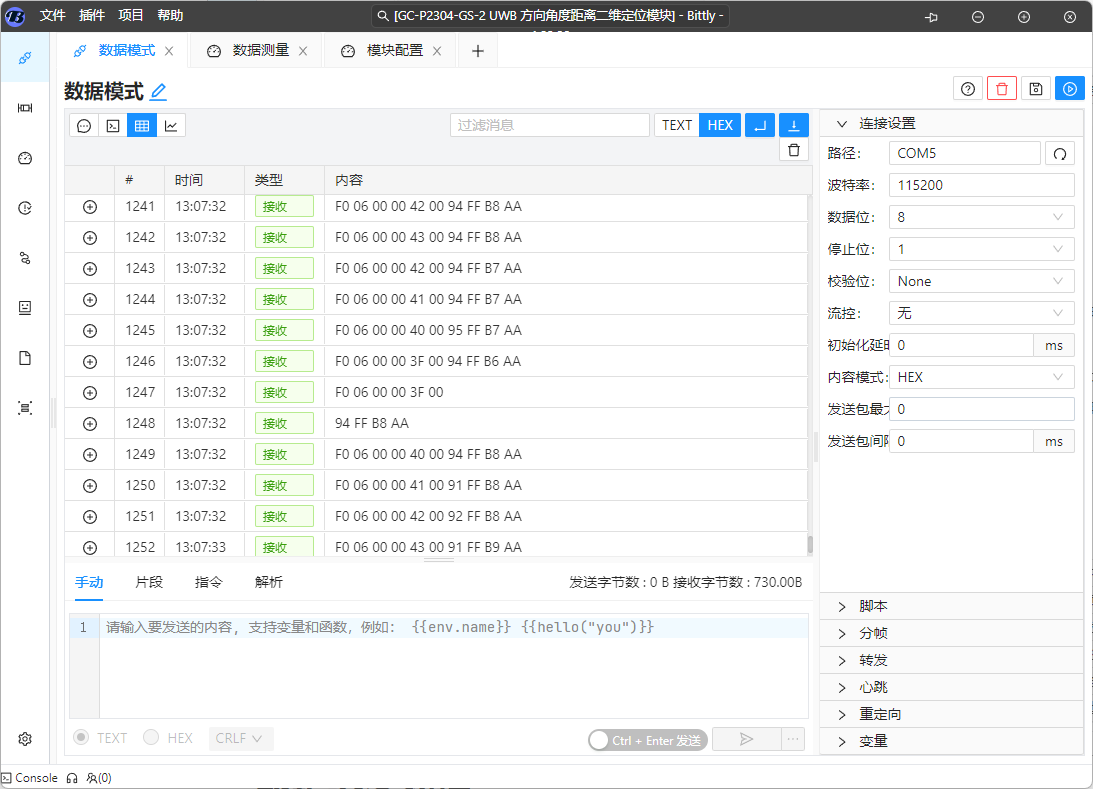This screenshot has height=789, width=1093.
Task: Select the HEX radio button below editor
Action: (x=152, y=738)
